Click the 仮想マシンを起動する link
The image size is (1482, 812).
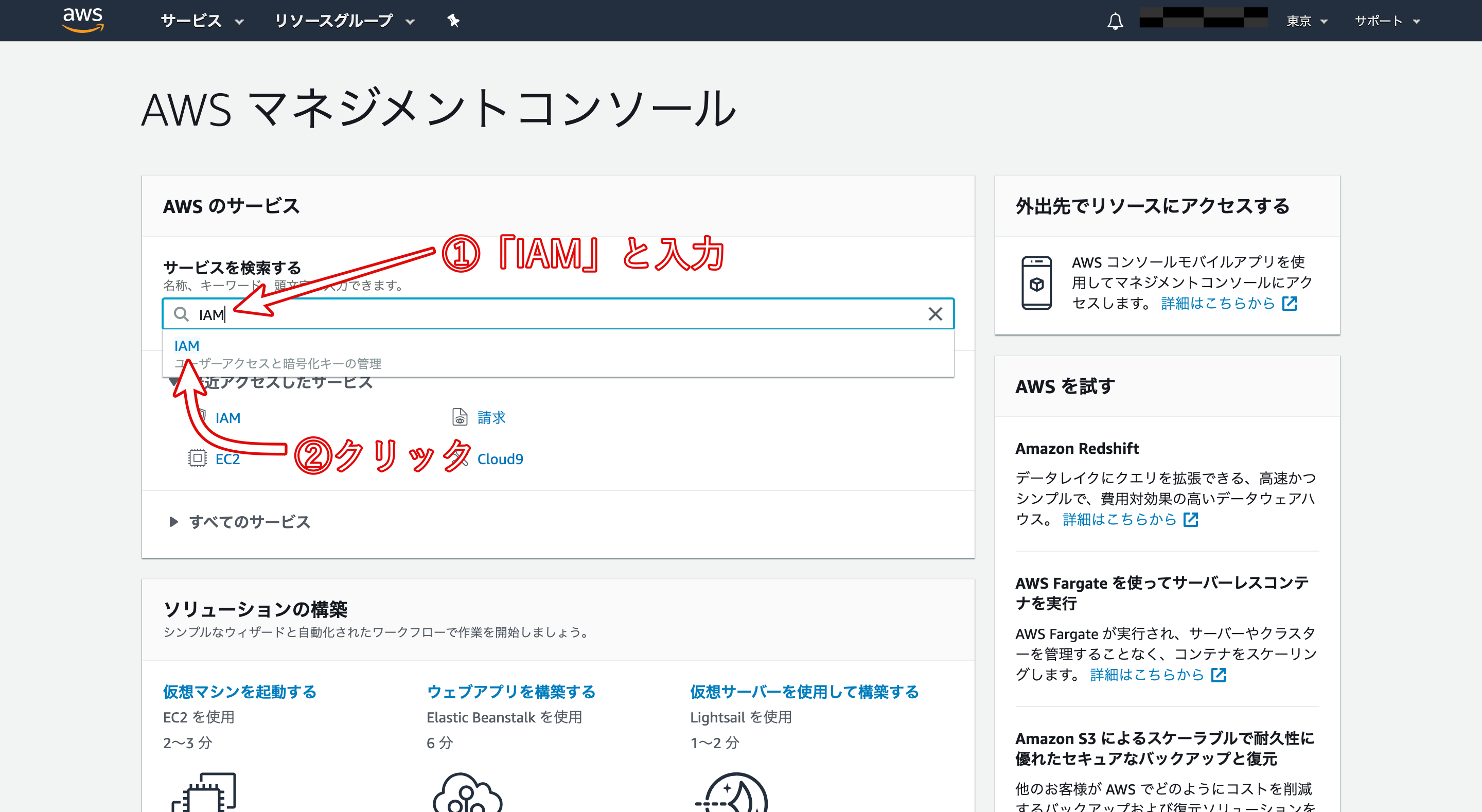pyautogui.click(x=239, y=692)
